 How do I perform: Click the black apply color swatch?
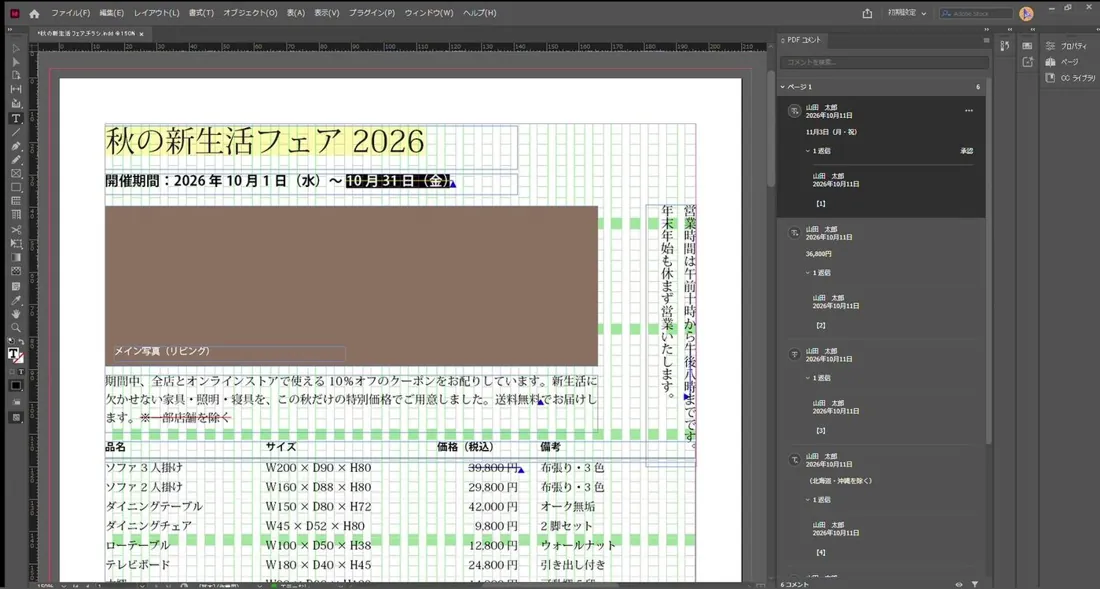click(x=15, y=385)
